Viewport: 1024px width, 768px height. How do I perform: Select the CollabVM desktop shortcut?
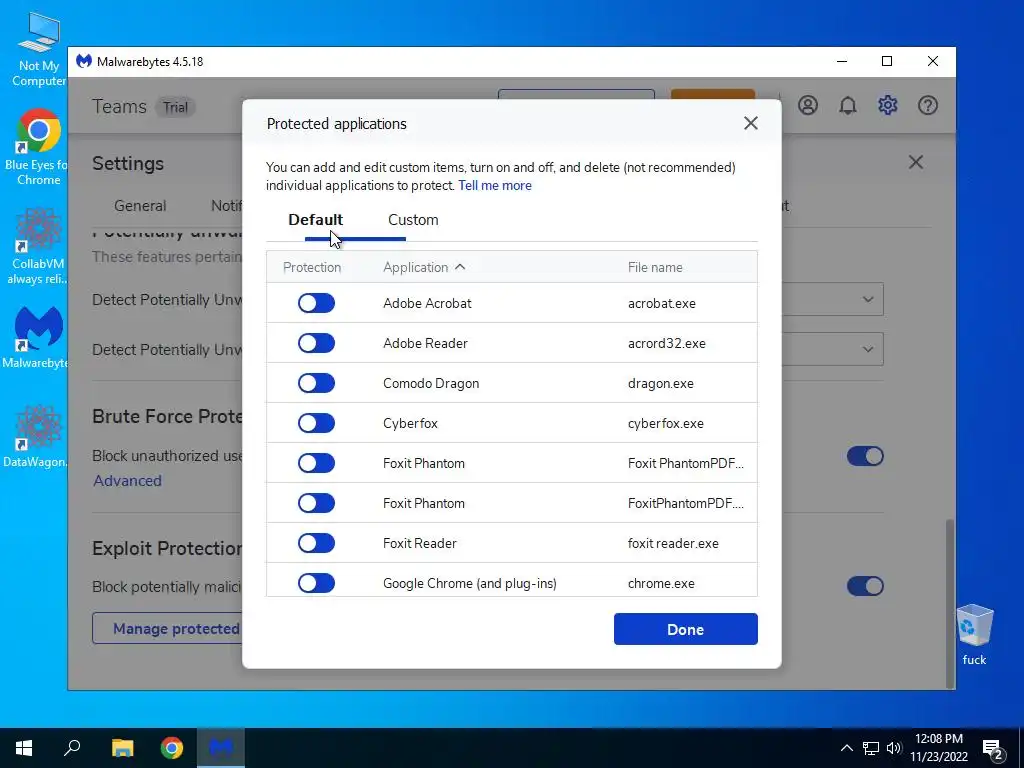coord(39,246)
